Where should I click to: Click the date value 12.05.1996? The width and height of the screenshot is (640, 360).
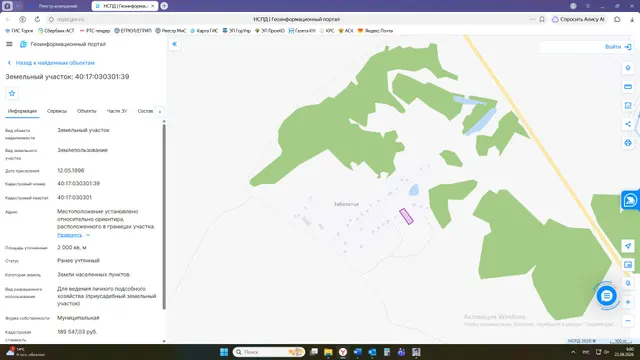point(71,171)
